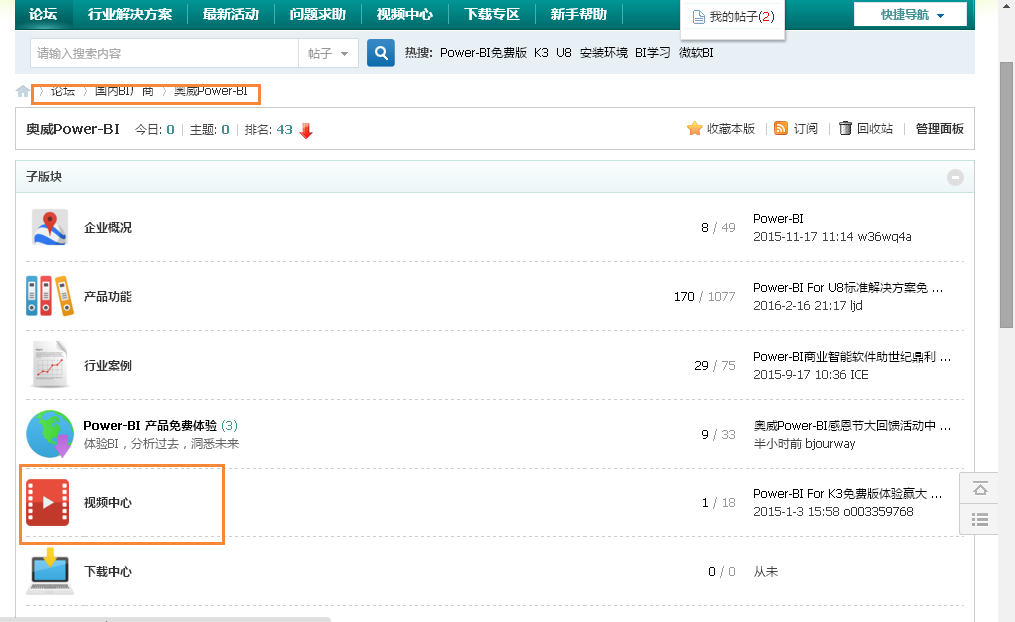
Task: Open the 管理面板 link
Action: tap(939, 129)
